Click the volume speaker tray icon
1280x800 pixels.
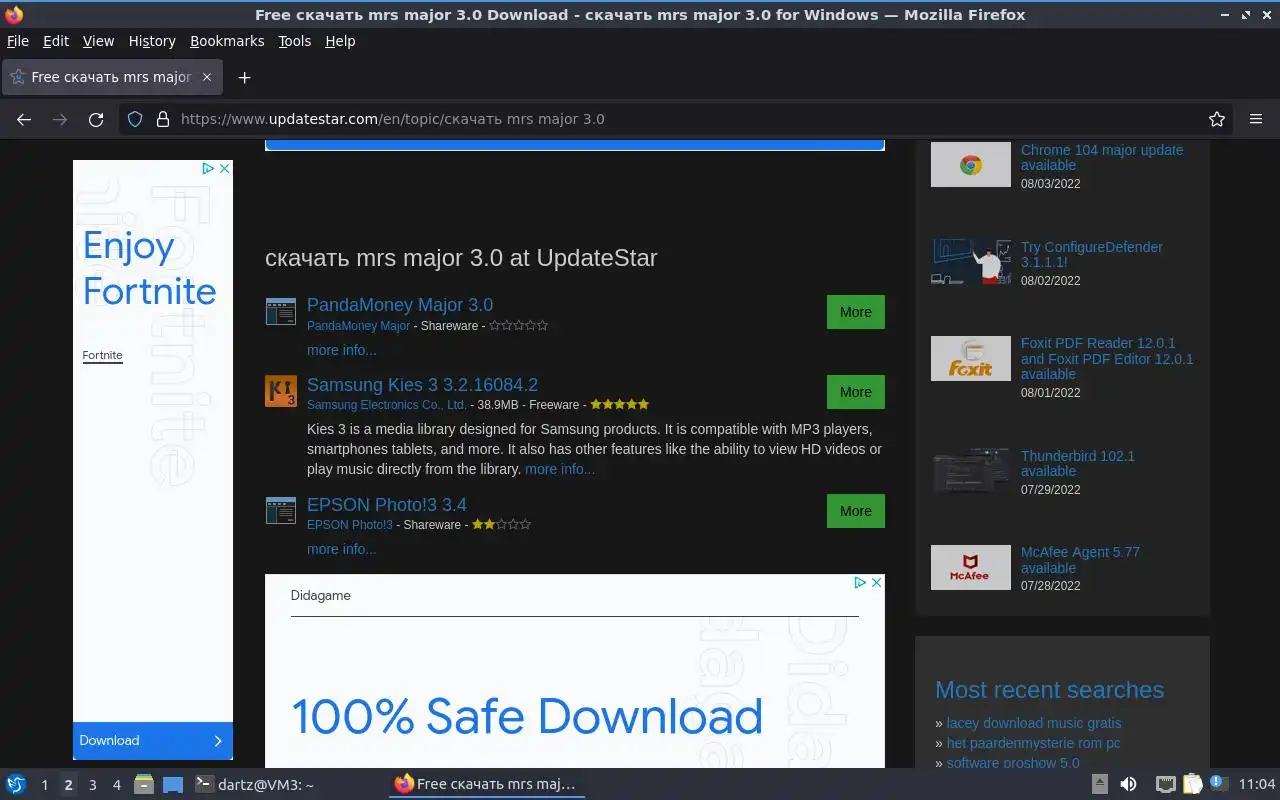point(1128,784)
